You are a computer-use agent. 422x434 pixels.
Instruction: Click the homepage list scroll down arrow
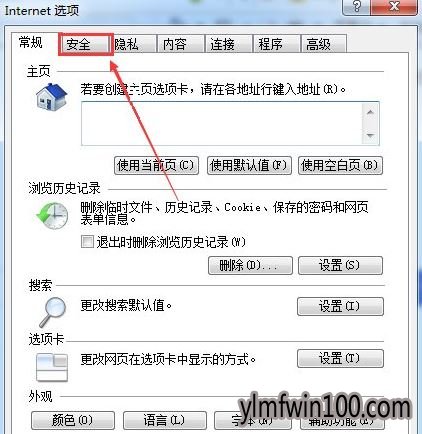tap(370, 135)
